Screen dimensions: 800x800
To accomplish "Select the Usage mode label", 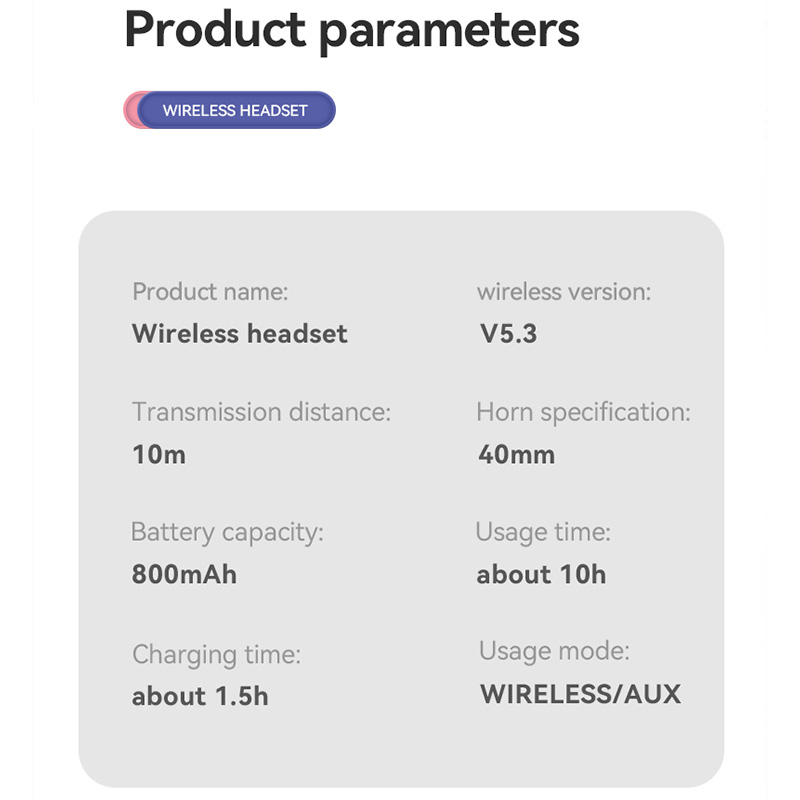I will tap(554, 652).
